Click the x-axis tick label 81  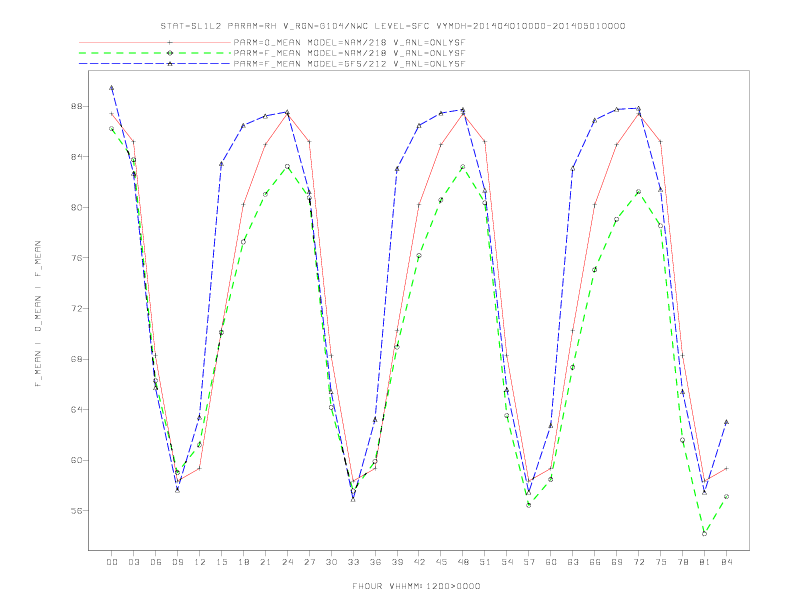point(705,562)
